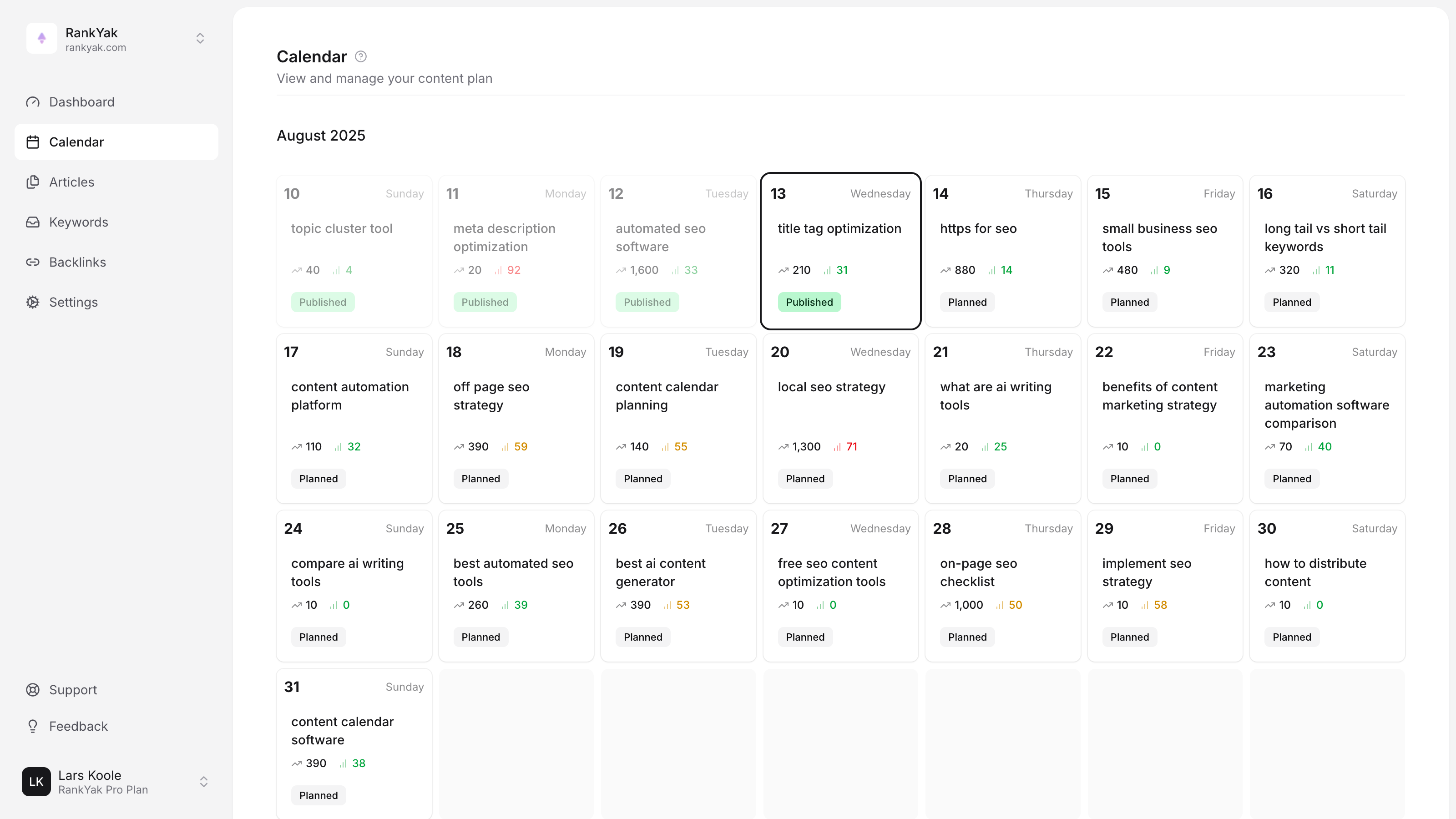Click Published badge on title tag optimization
The height and width of the screenshot is (819, 1456).
(809, 303)
